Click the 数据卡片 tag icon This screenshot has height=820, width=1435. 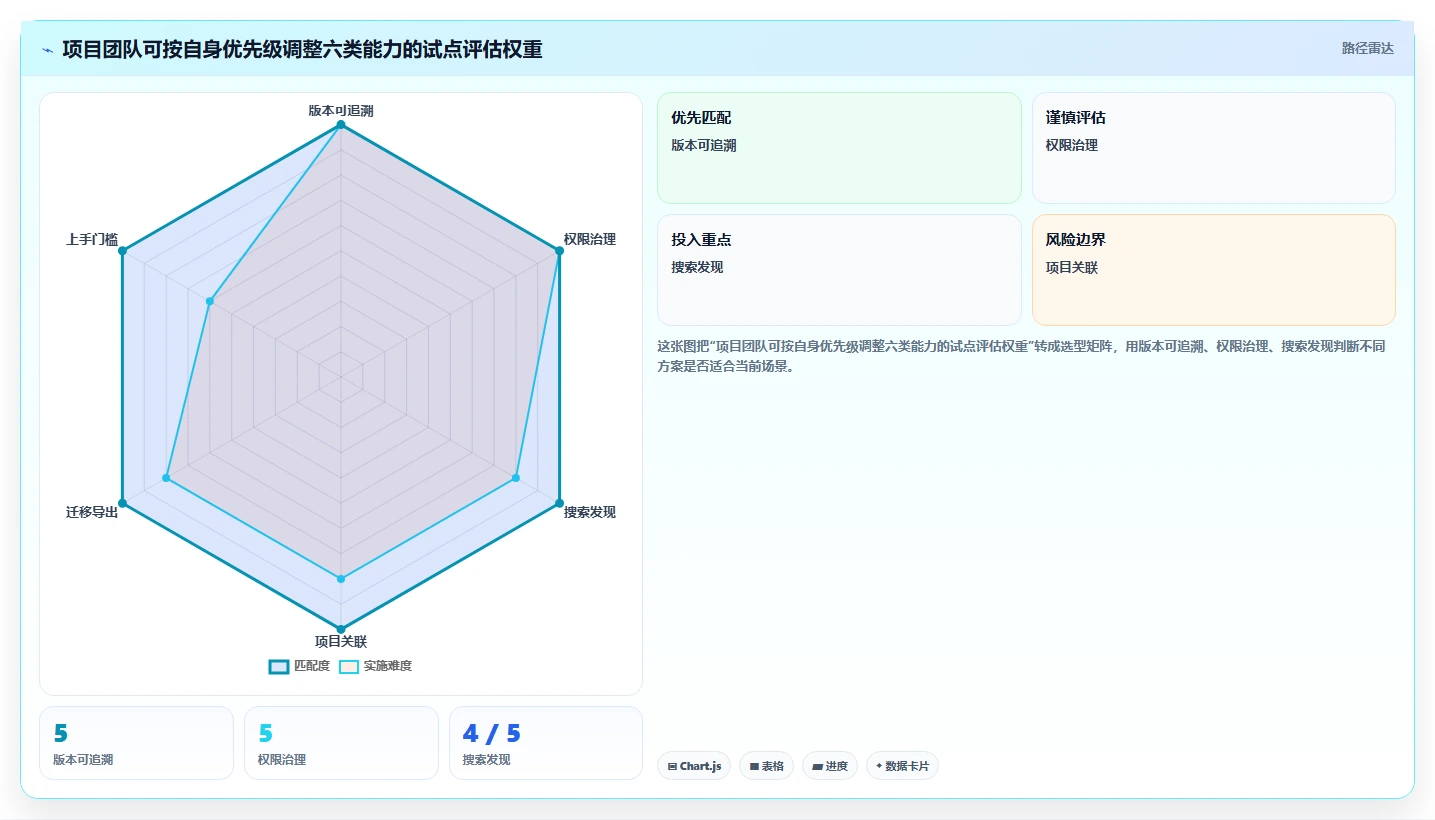[x=879, y=767]
